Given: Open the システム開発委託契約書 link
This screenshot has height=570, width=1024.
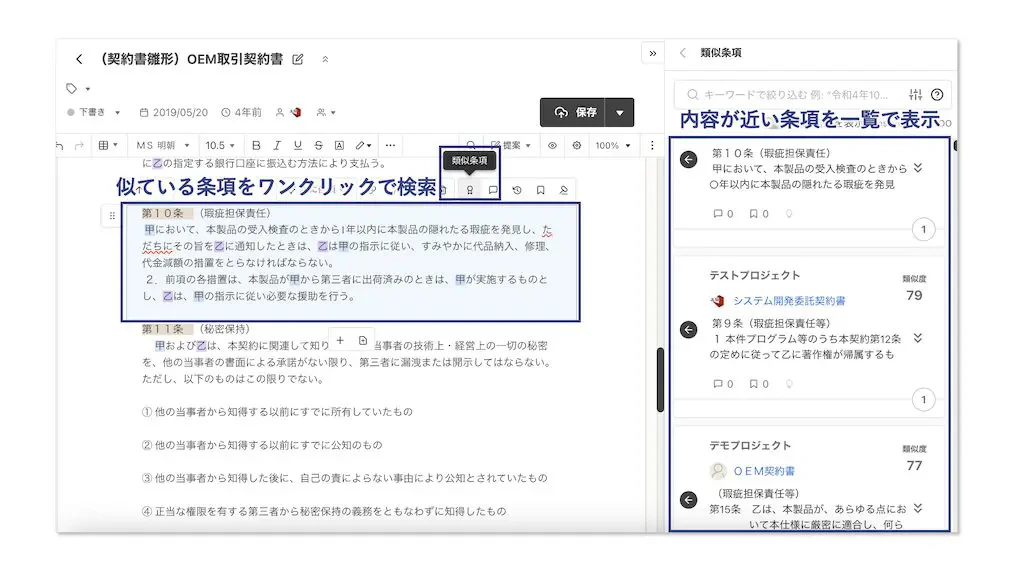Looking at the screenshot, I should coord(789,301).
